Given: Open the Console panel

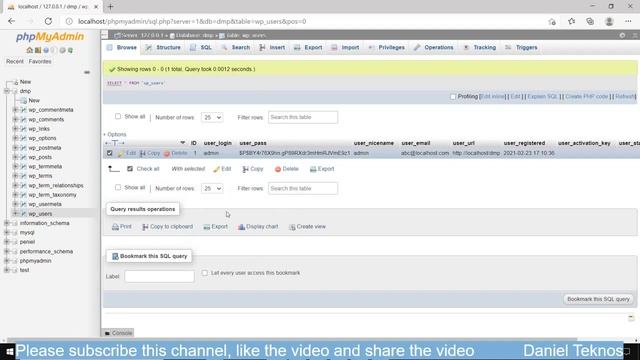Looking at the screenshot, I should tap(118, 333).
